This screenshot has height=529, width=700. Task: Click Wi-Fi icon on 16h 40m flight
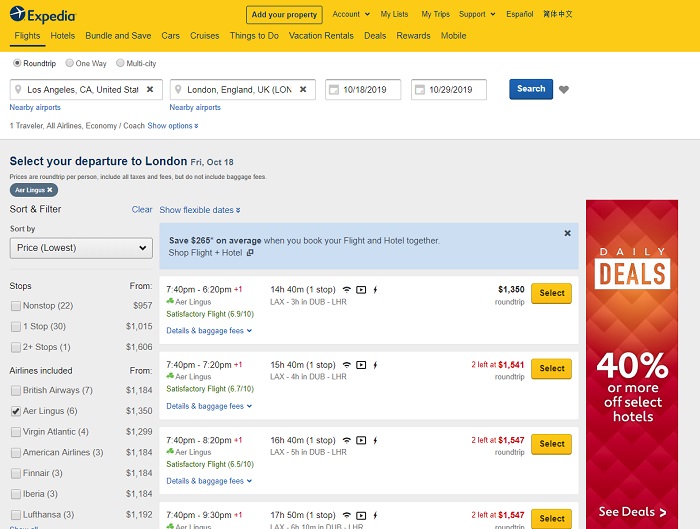(x=346, y=440)
